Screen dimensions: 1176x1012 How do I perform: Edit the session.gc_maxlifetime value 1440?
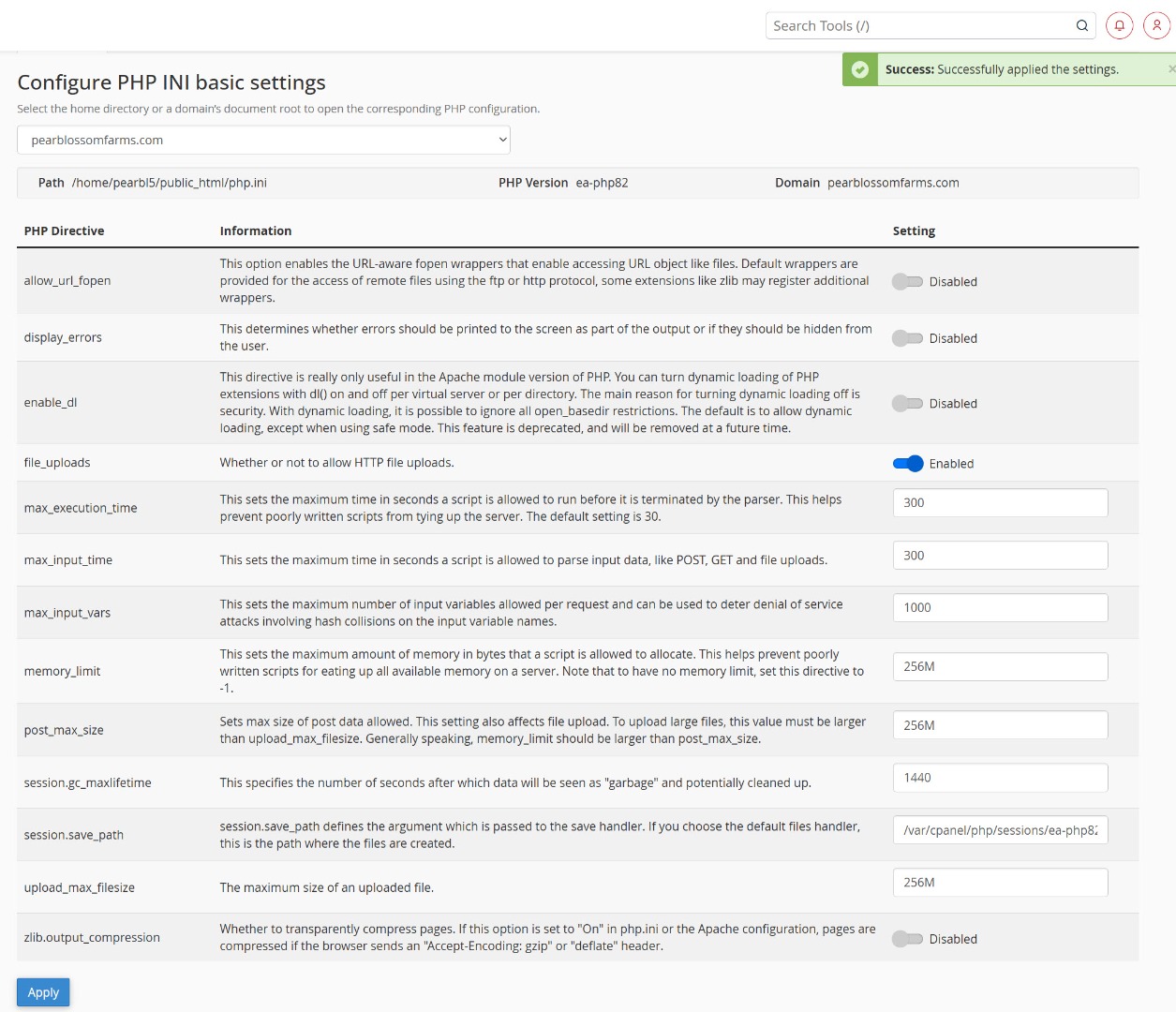coord(1000,778)
